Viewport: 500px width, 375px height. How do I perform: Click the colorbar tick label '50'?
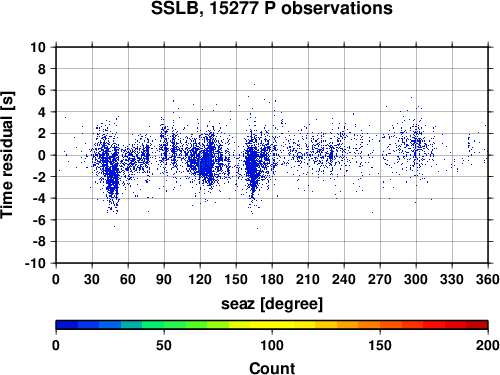[x=164, y=346]
